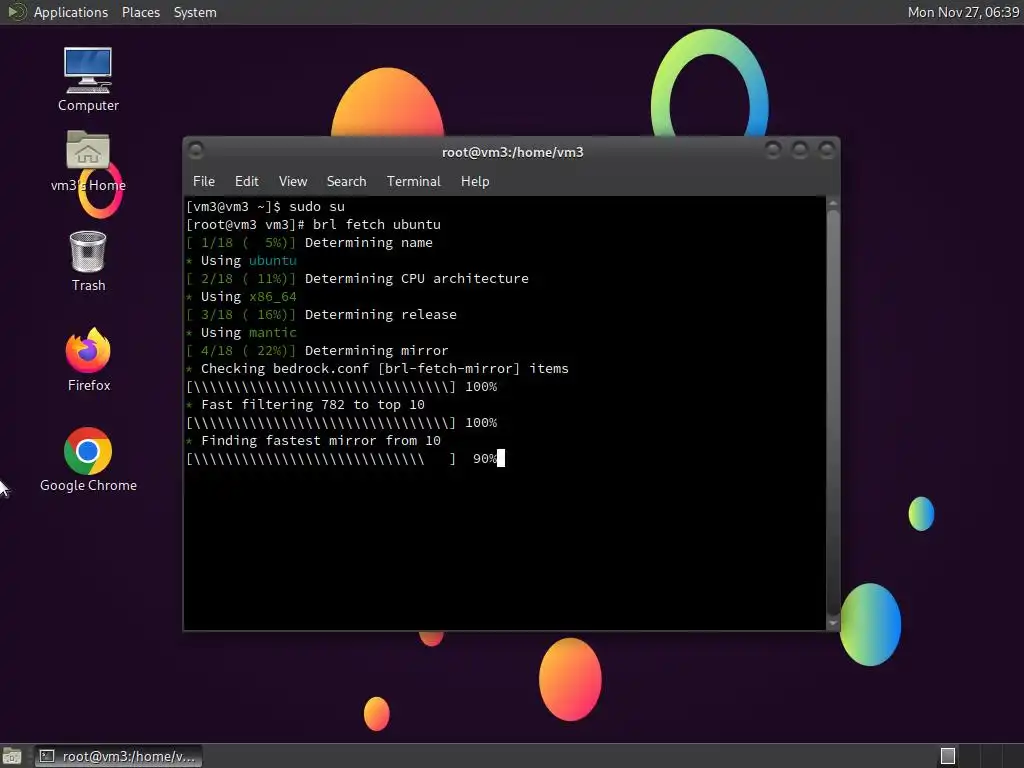The image size is (1024, 768).
Task: Click the 'Using ubuntu' output line
Action: tap(242, 261)
